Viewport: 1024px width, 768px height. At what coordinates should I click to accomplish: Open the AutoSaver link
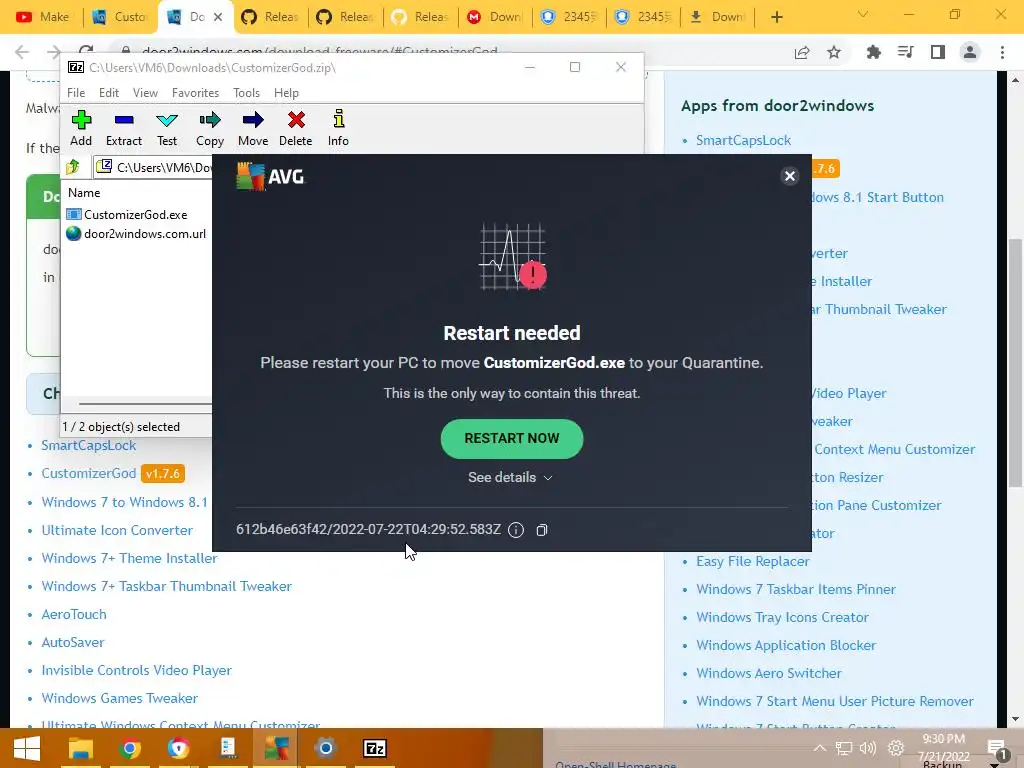(72, 643)
